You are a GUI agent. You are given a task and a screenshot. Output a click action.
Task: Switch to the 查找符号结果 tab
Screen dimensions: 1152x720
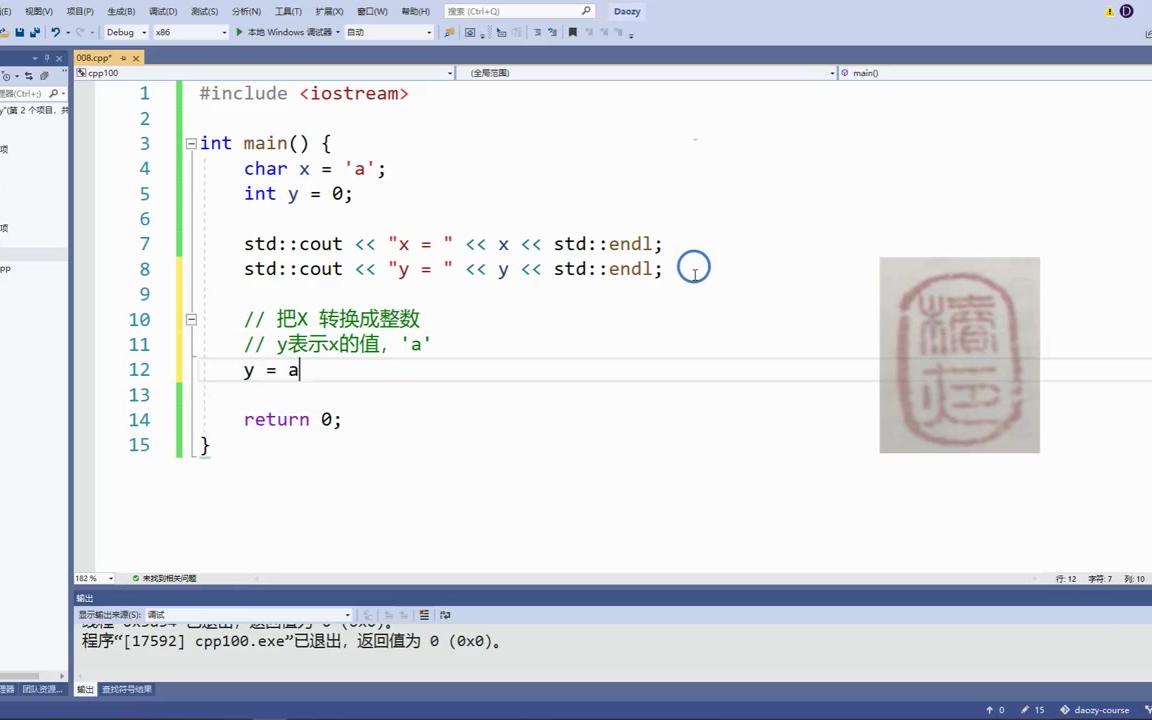(x=127, y=689)
